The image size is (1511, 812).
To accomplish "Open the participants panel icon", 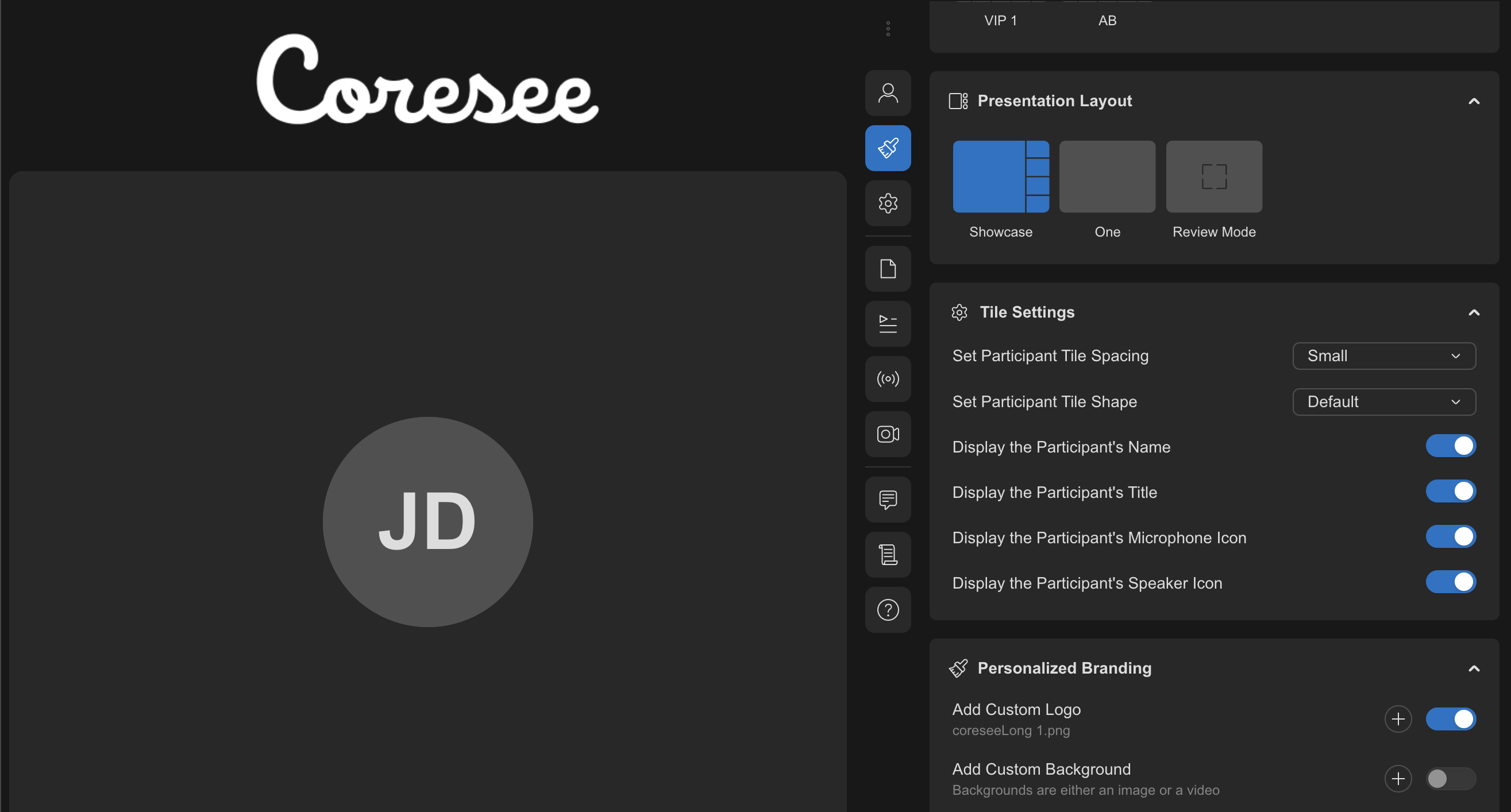I will pos(888,92).
